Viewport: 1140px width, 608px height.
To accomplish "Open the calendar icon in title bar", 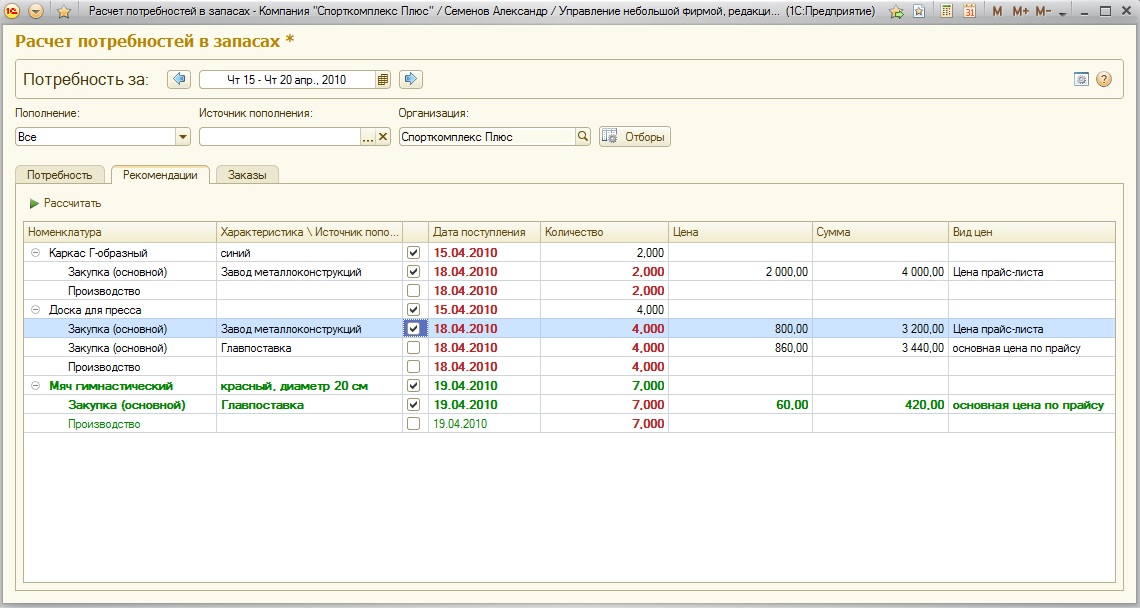I will tap(969, 12).
